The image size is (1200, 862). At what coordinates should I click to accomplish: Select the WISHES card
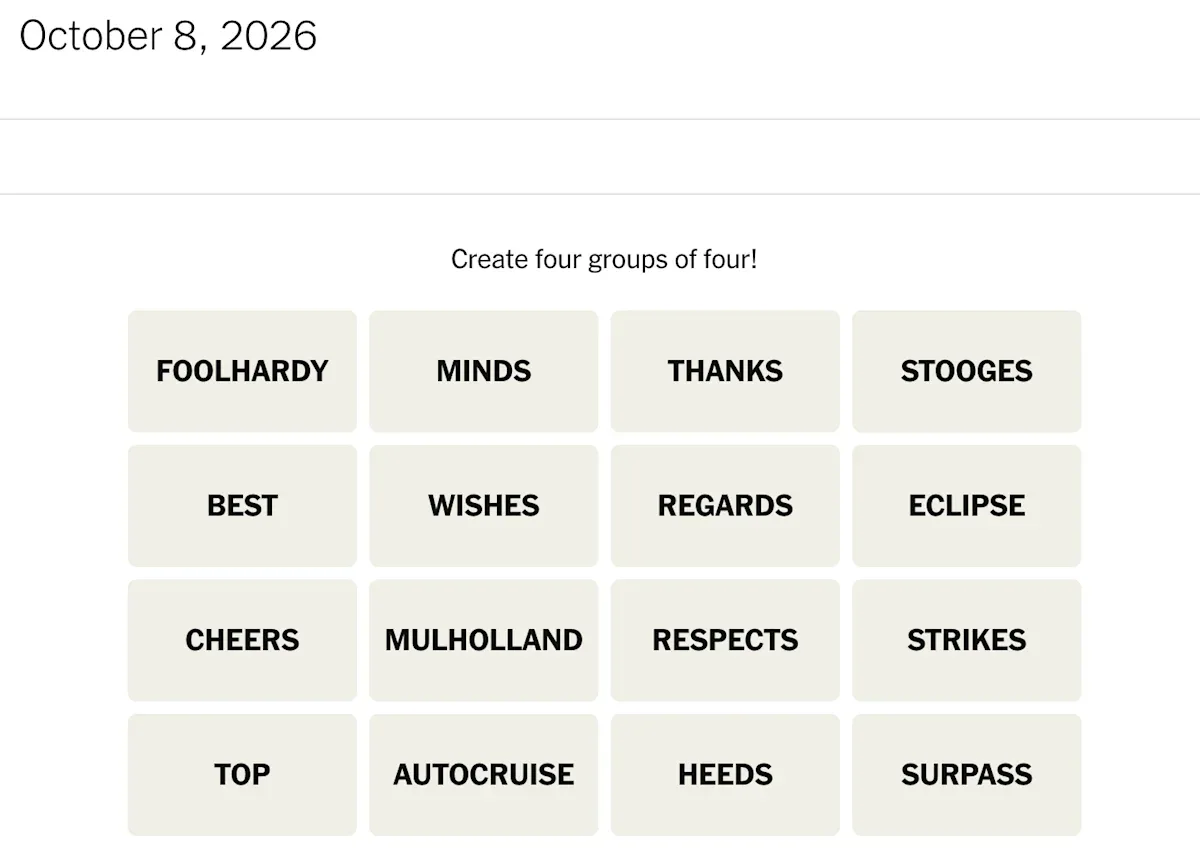(x=484, y=506)
